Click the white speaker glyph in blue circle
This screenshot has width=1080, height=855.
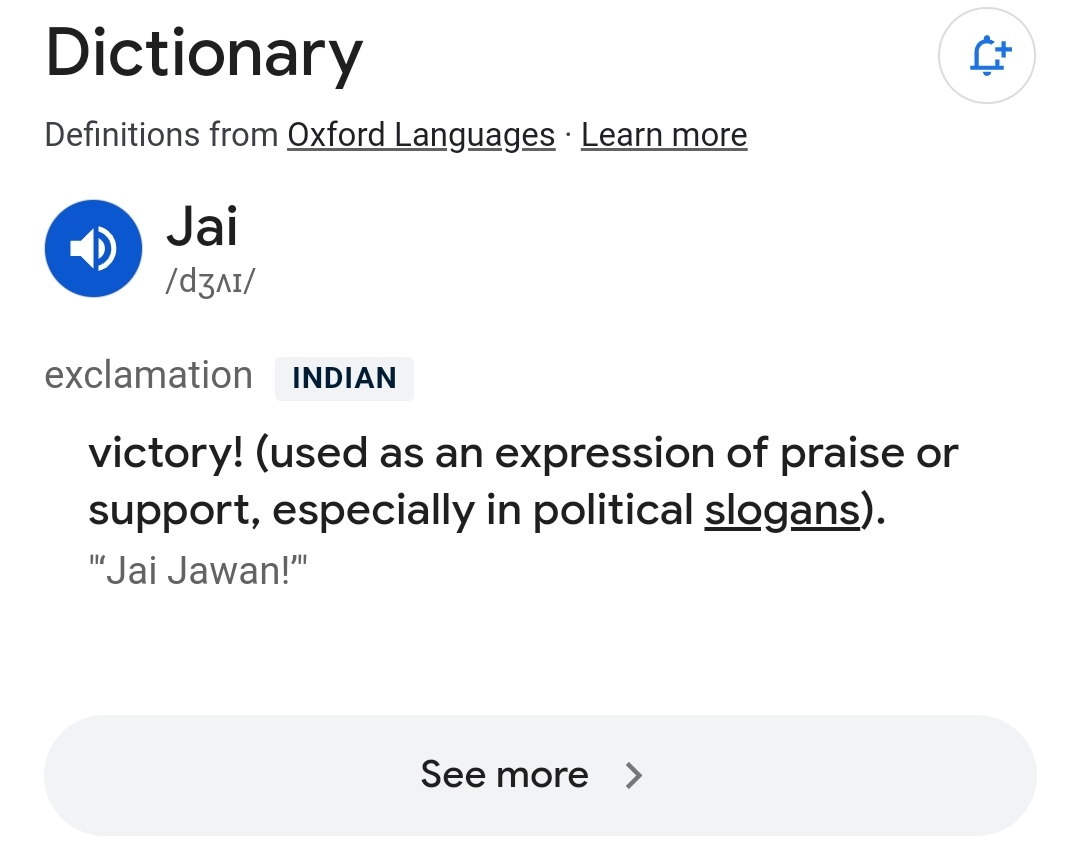94,249
